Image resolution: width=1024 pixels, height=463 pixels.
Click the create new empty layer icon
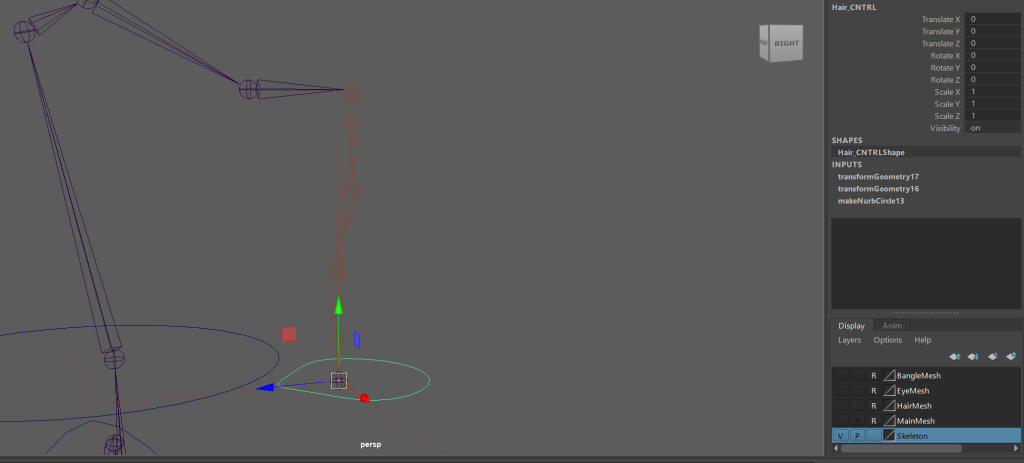(993, 356)
